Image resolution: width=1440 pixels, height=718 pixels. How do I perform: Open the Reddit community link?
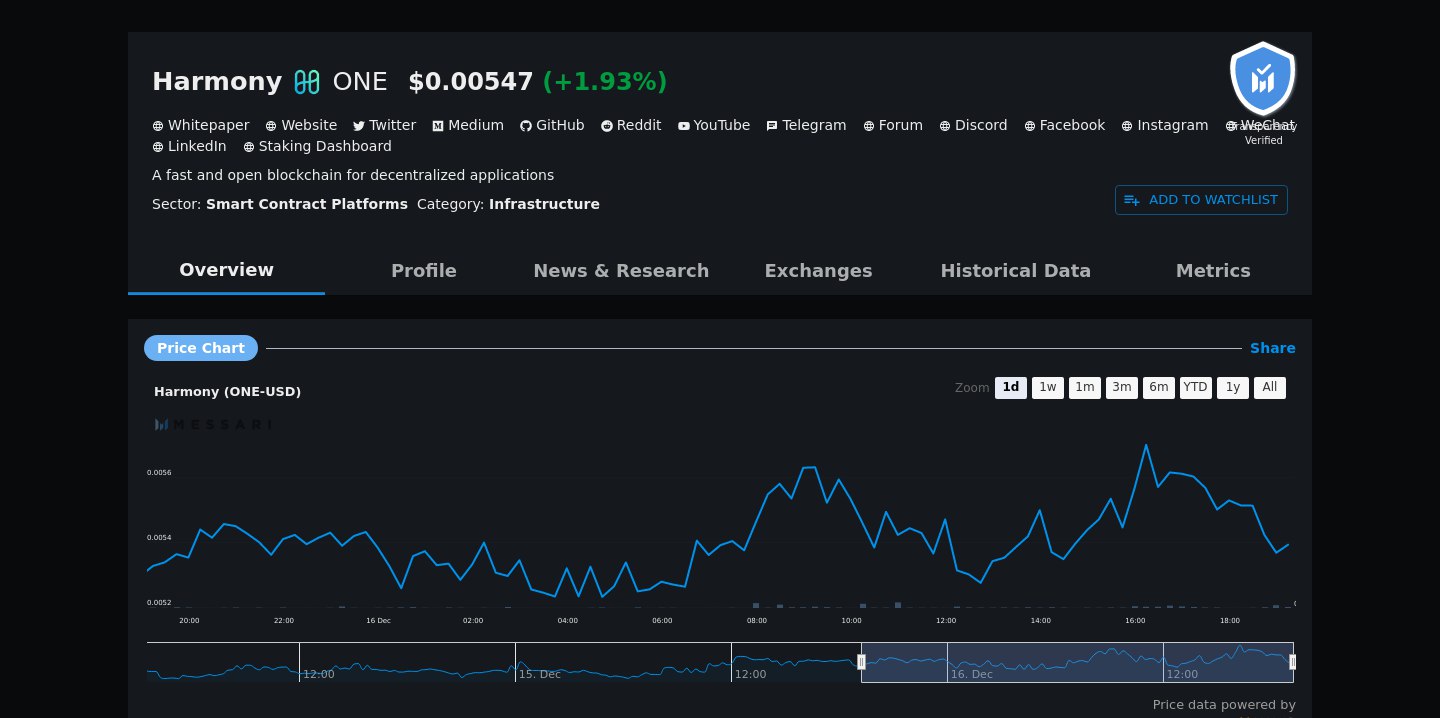click(631, 126)
